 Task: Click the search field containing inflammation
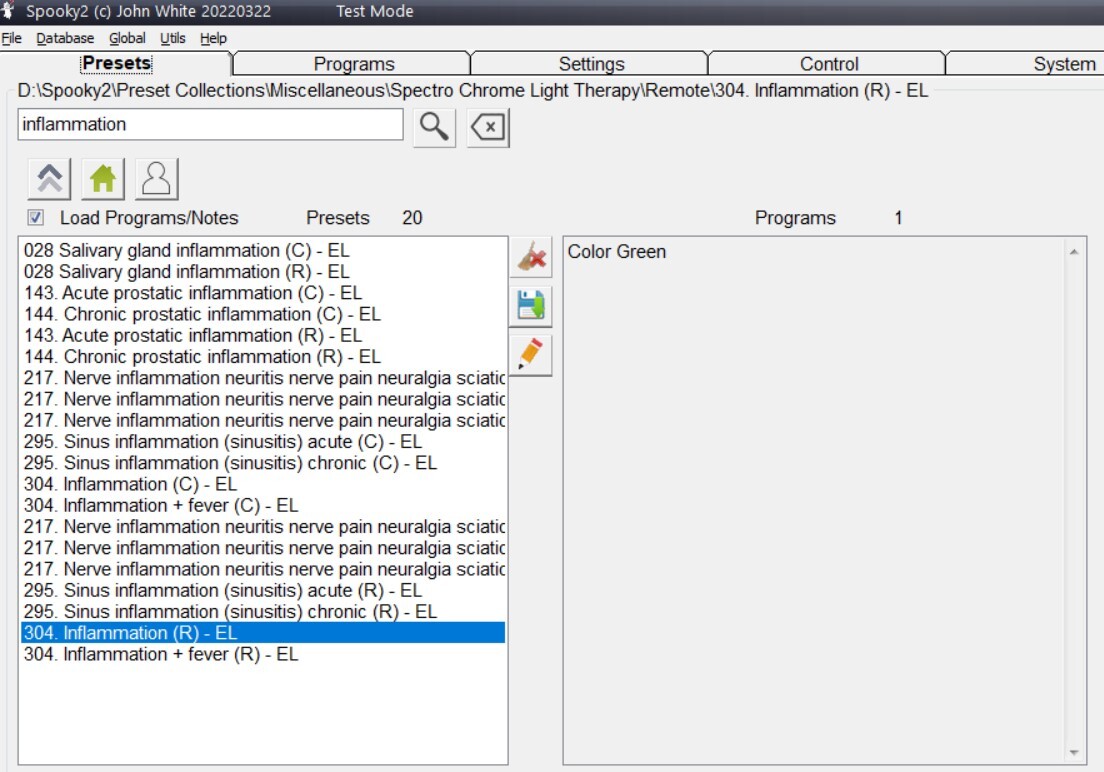pos(210,125)
